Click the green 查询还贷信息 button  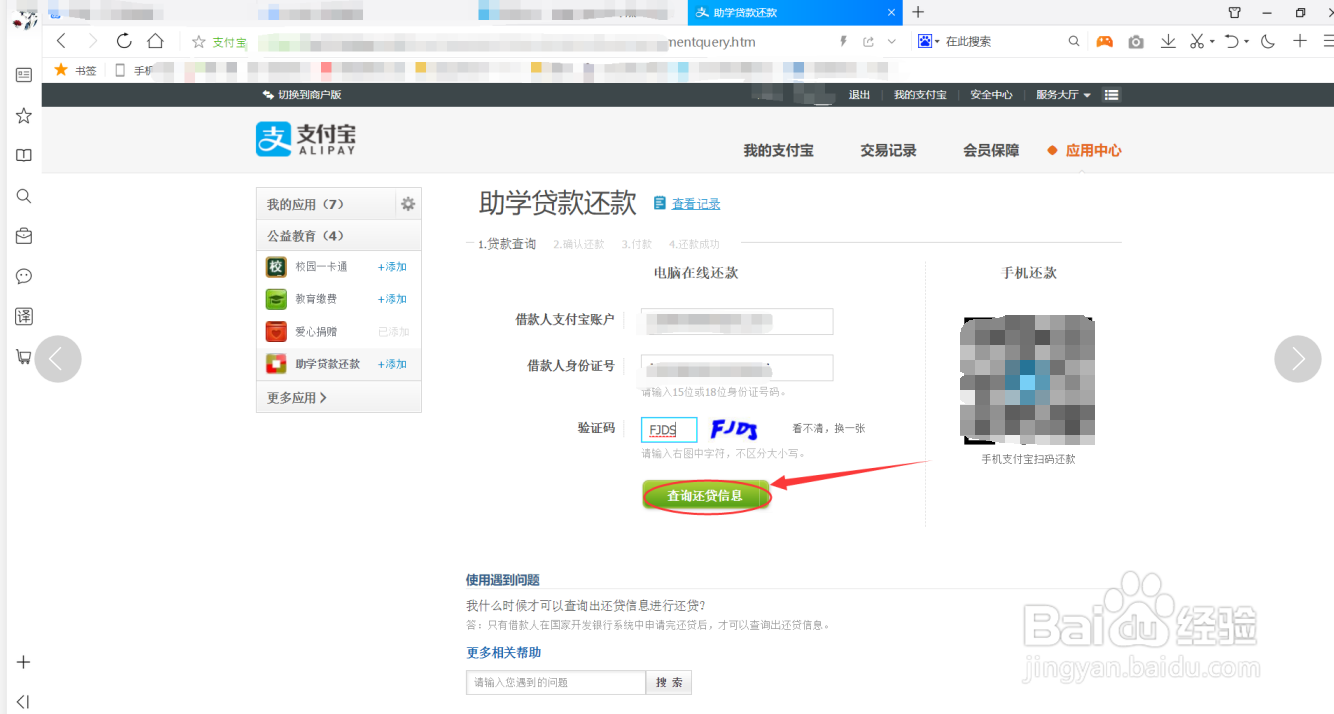click(x=706, y=496)
